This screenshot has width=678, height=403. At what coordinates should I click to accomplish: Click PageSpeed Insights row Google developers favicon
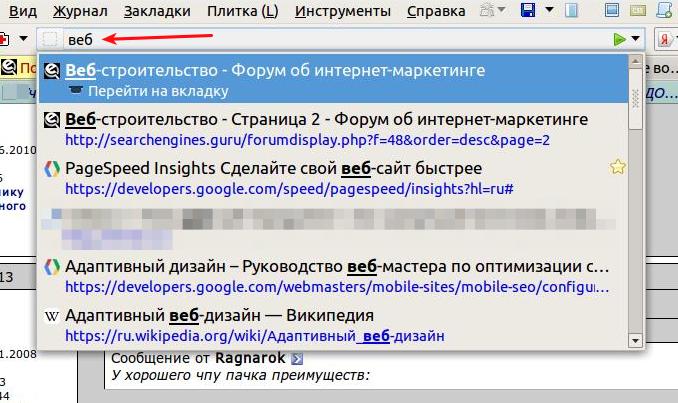pyautogui.click(x=51, y=169)
